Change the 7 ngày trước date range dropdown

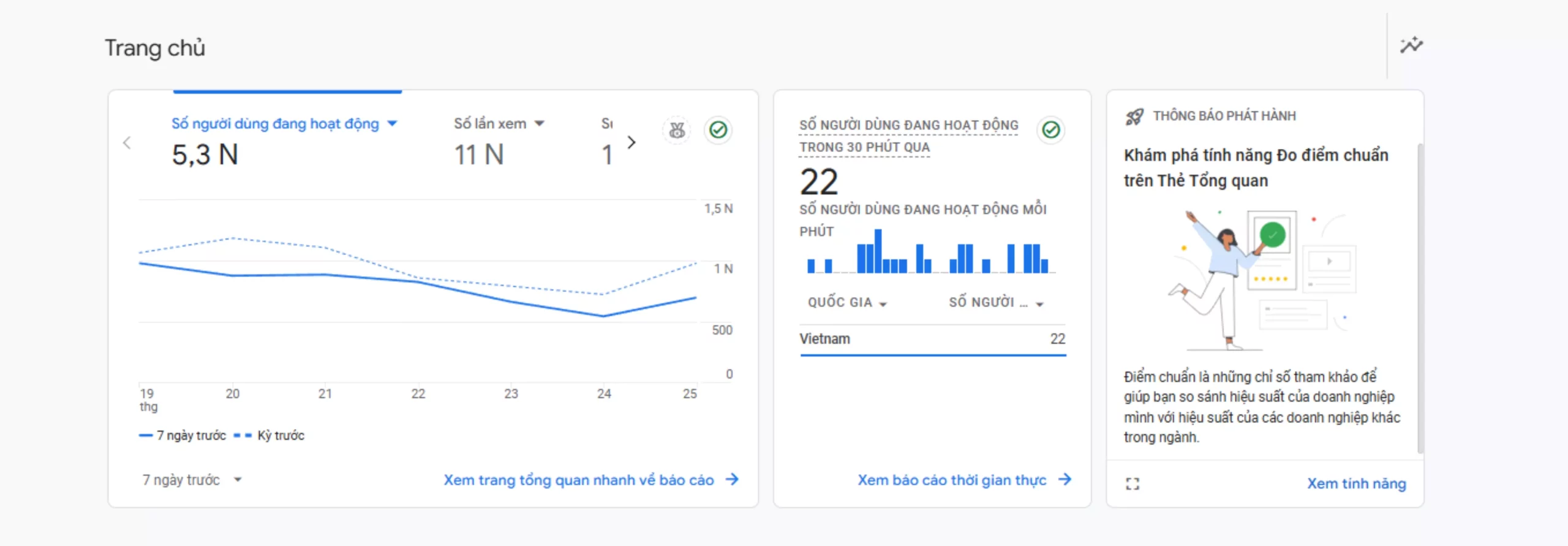[192, 480]
